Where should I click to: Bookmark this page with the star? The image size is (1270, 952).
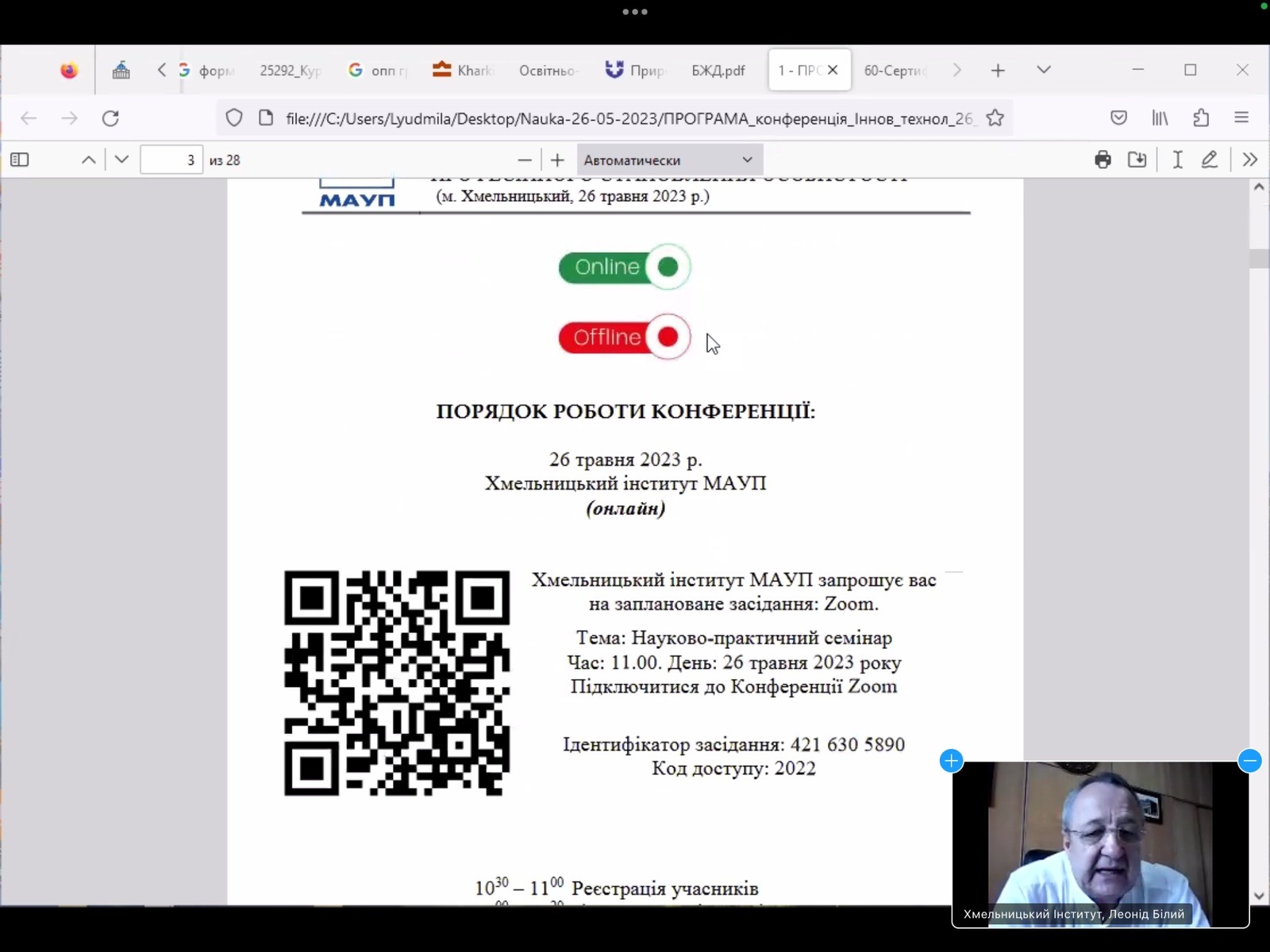[995, 118]
